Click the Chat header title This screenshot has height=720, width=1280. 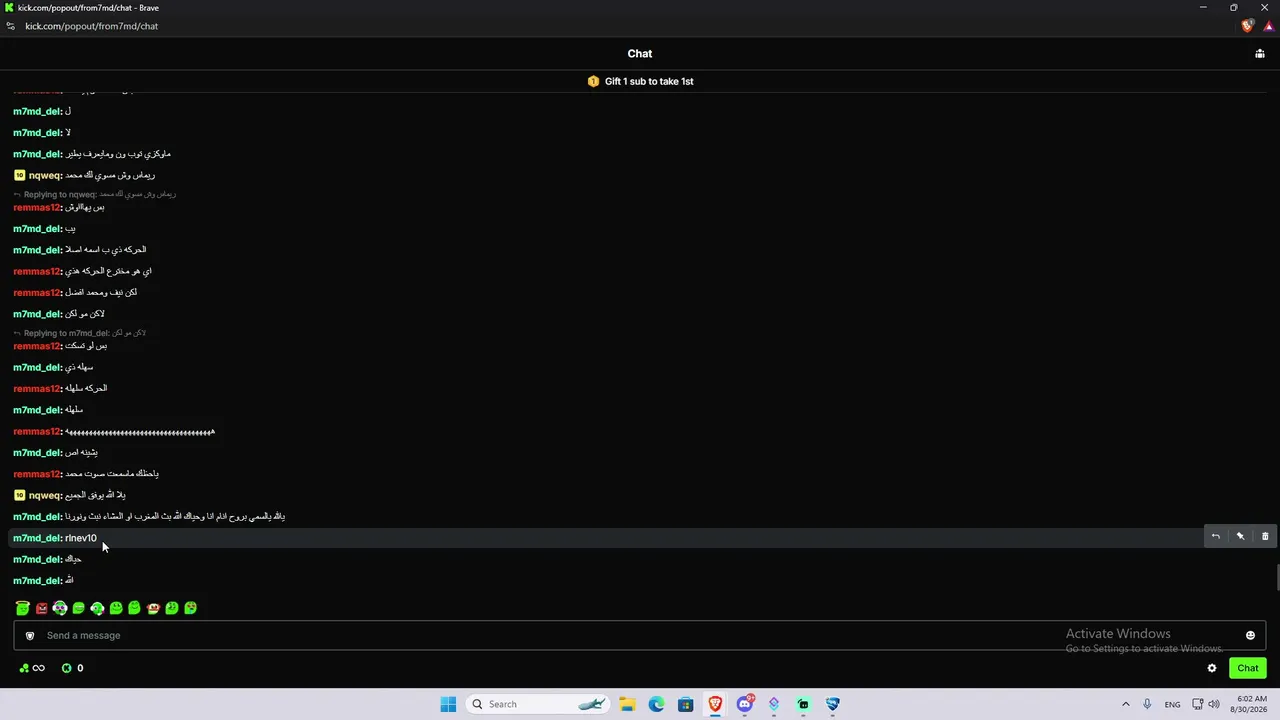640,54
